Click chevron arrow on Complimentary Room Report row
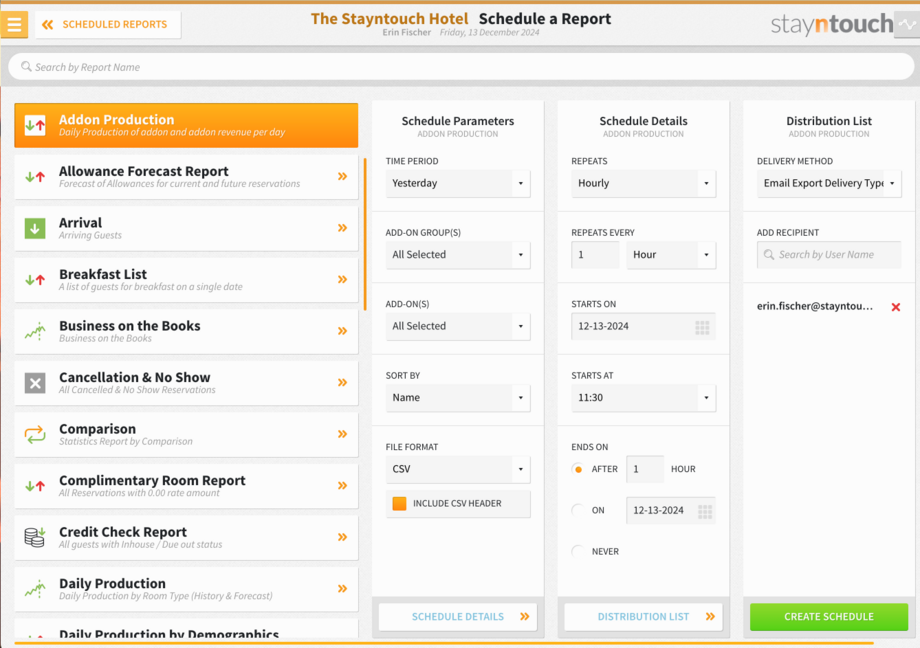Image resolution: width=920 pixels, height=648 pixels. coord(343,486)
